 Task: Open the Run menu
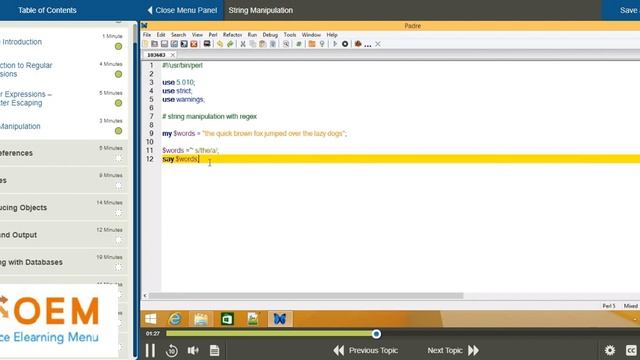click(x=252, y=35)
